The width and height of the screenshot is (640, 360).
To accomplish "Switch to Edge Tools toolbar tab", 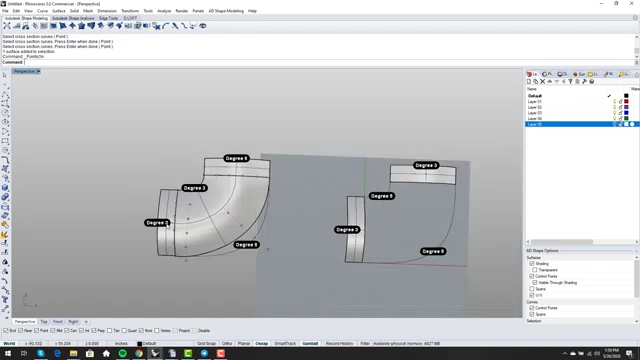I will [x=109, y=18].
